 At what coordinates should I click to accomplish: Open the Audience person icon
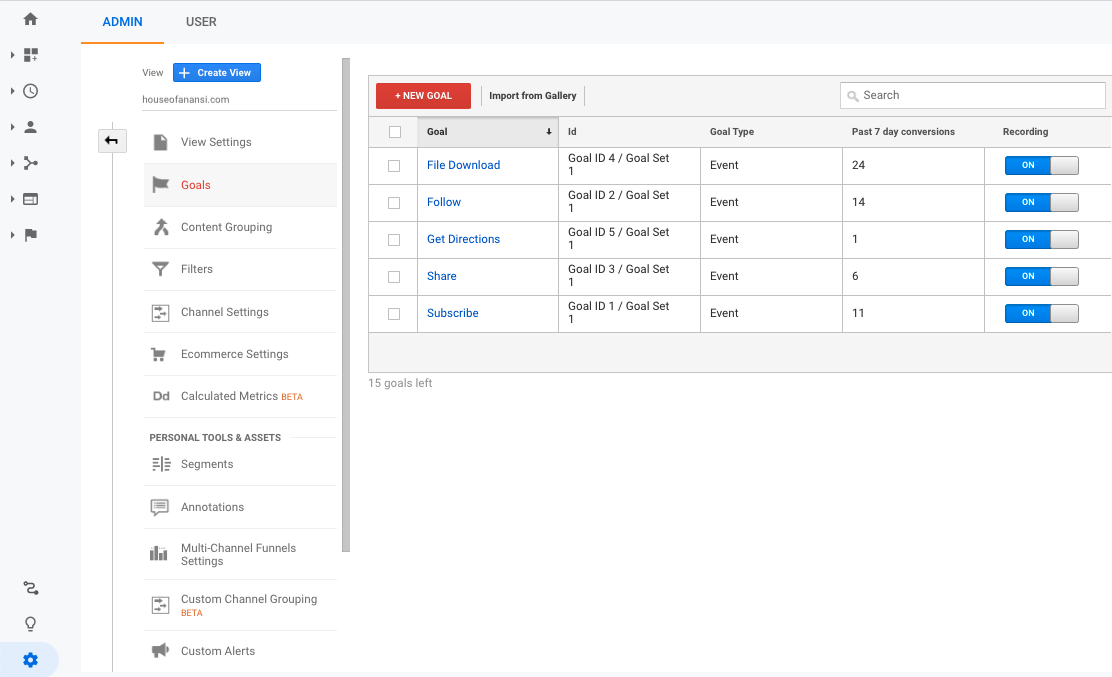[x=30, y=127]
